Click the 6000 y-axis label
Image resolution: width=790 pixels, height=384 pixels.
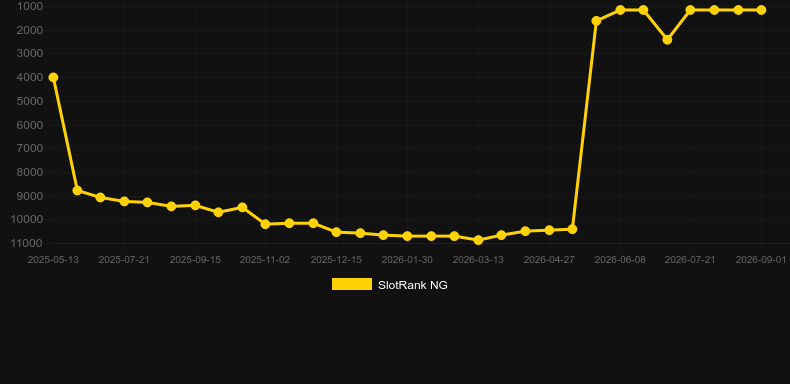pos(30,125)
